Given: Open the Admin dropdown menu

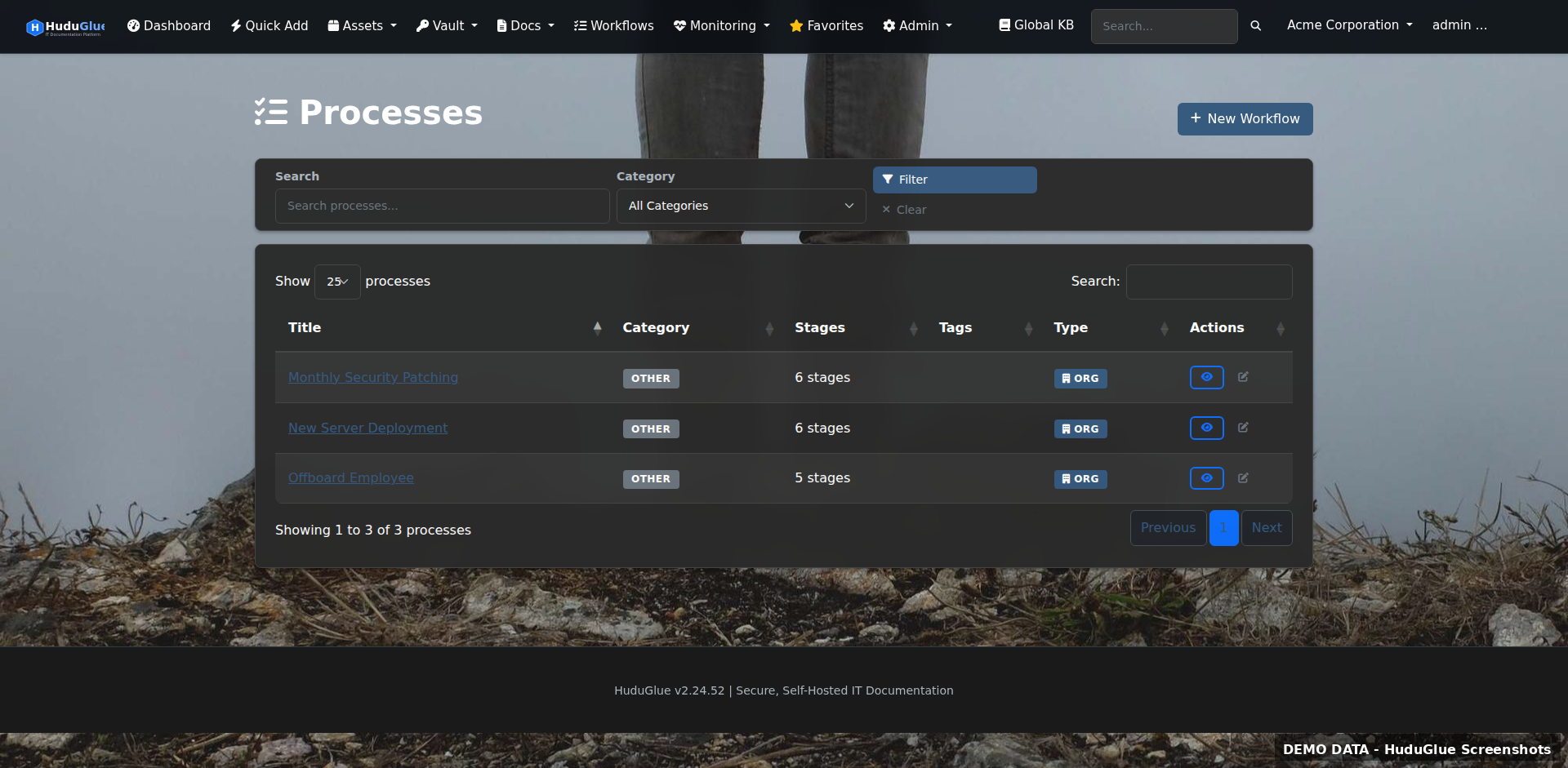Looking at the screenshot, I should [917, 25].
